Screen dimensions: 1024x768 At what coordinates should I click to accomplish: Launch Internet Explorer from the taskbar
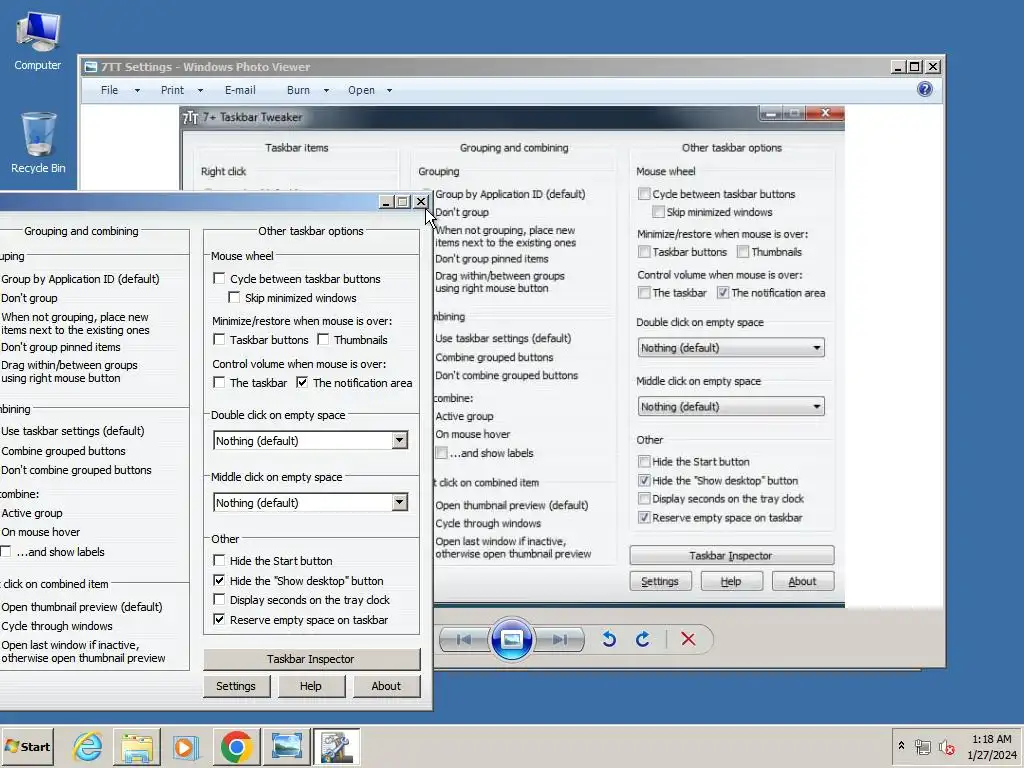click(x=88, y=746)
